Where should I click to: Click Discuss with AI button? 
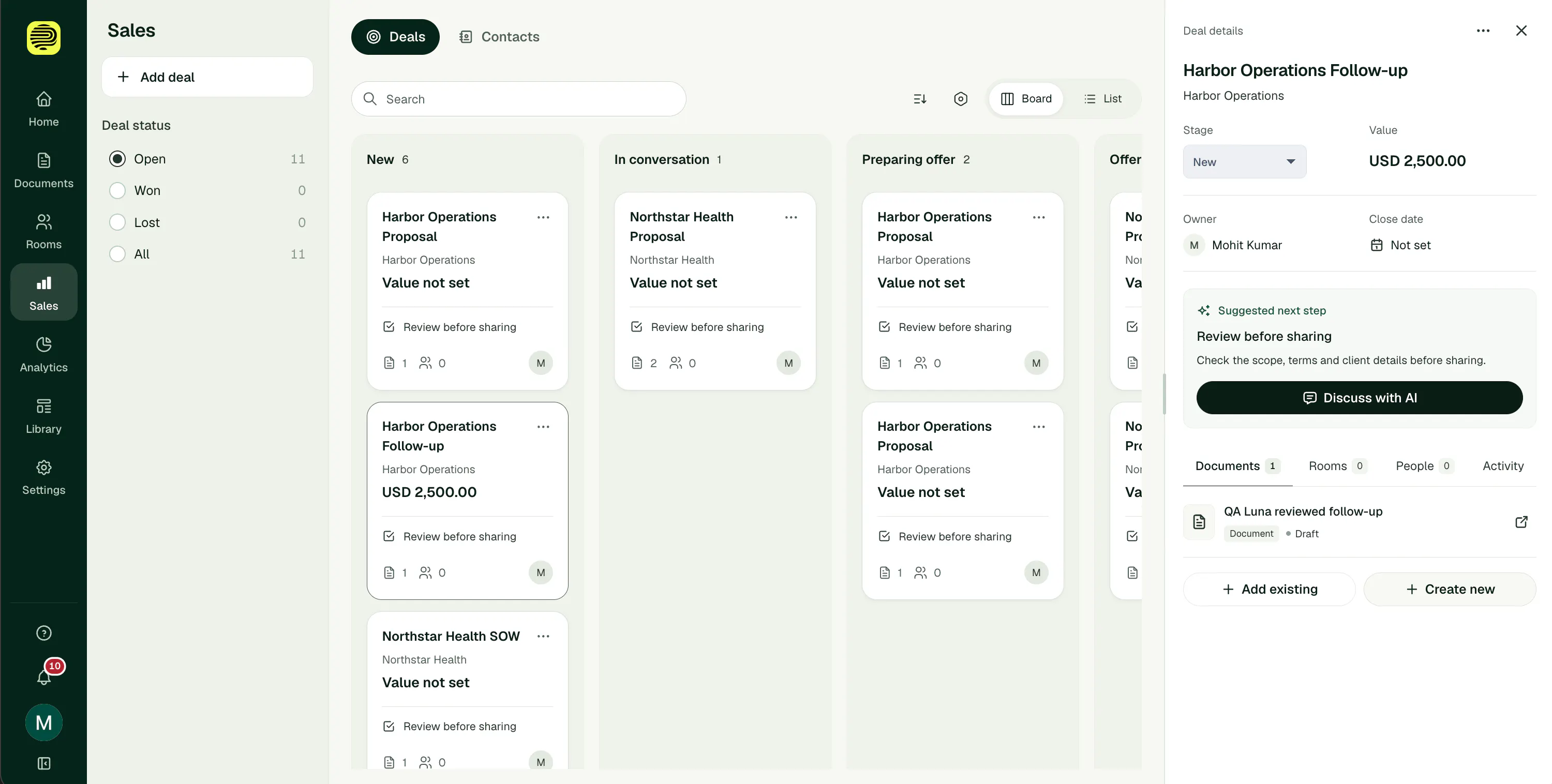[1359, 397]
